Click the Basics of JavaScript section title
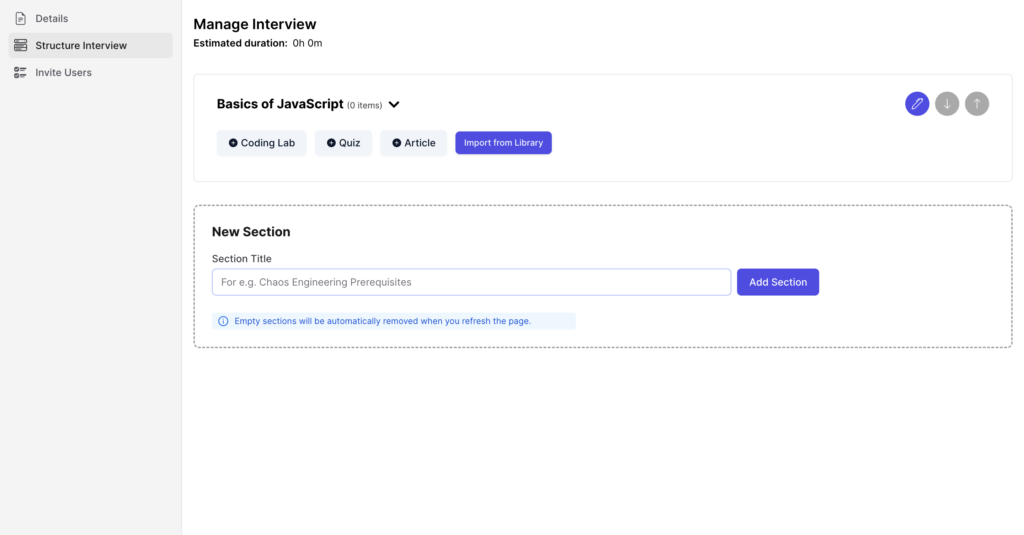 tap(280, 104)
